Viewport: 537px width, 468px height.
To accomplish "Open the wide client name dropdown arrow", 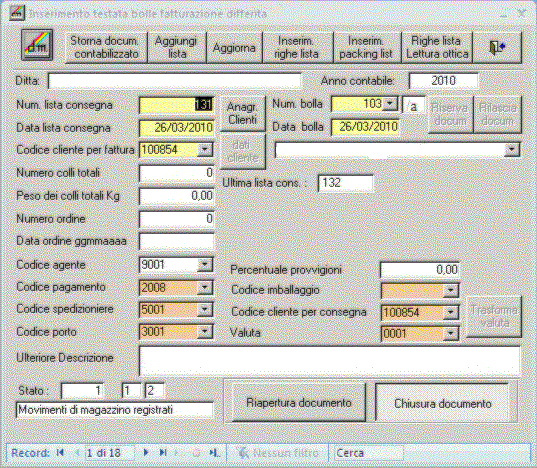I will click(x=512, y=150).
